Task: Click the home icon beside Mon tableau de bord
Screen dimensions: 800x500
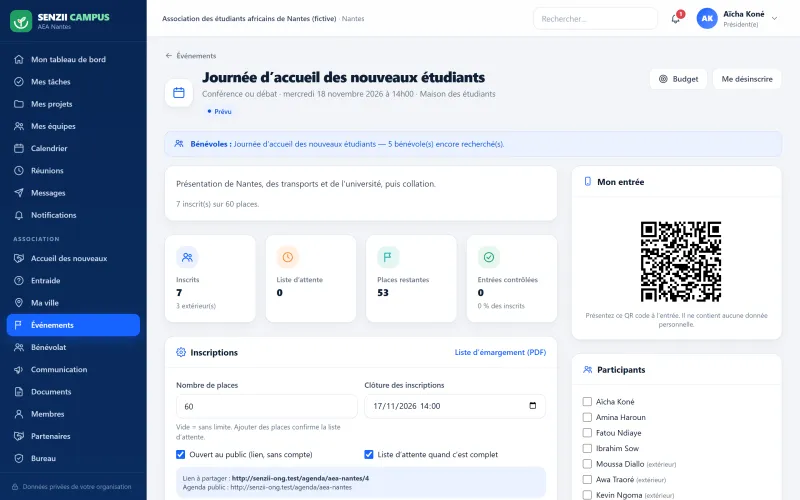Action: tap(19, 59)
